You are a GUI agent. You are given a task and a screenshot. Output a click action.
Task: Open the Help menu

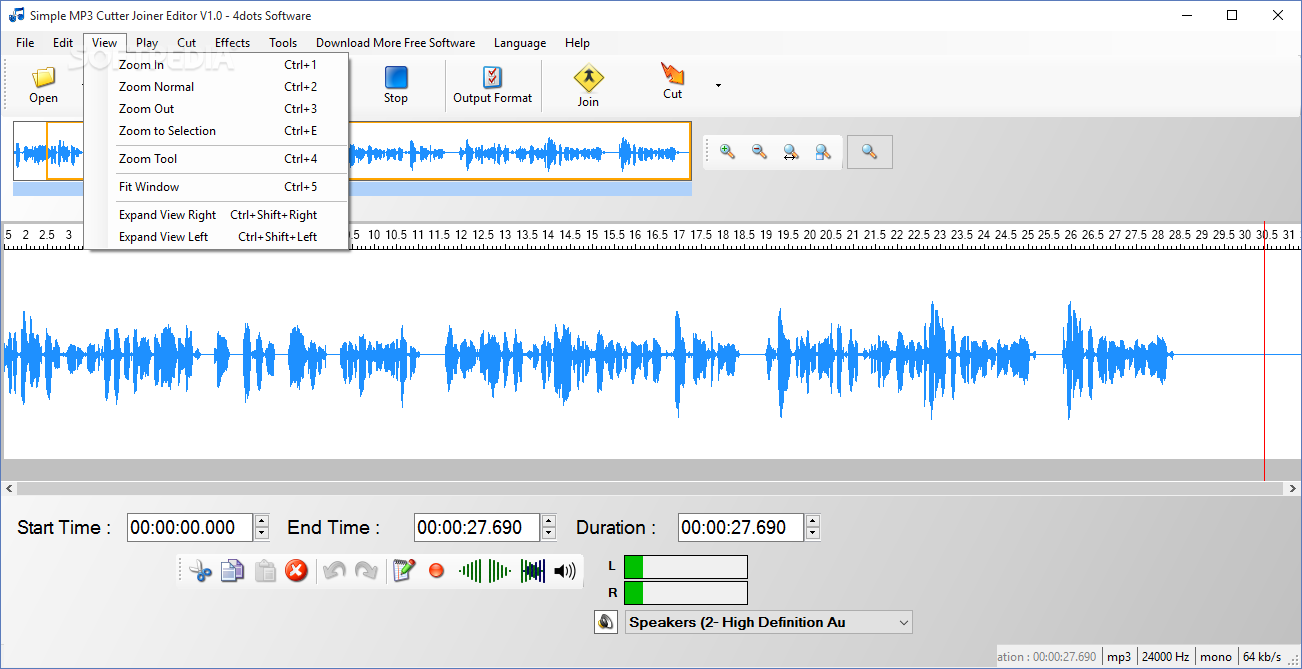577,43
